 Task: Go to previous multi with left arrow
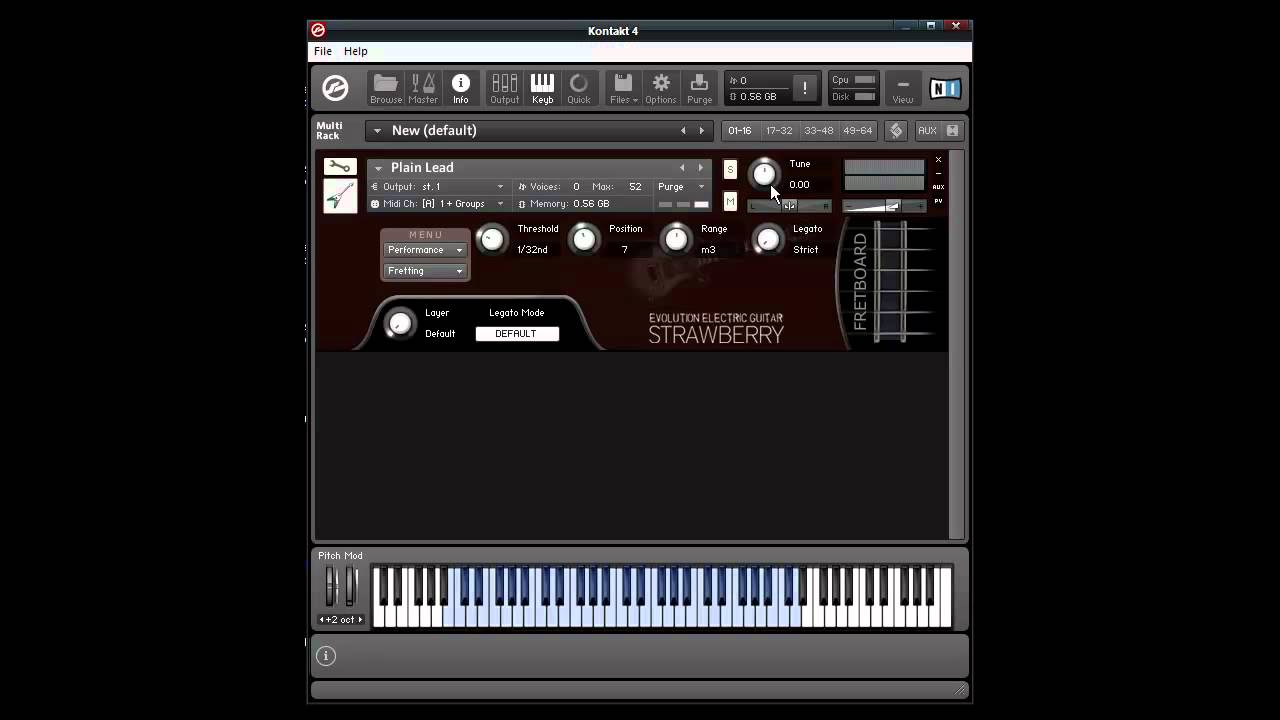click(x=683, y=131)
